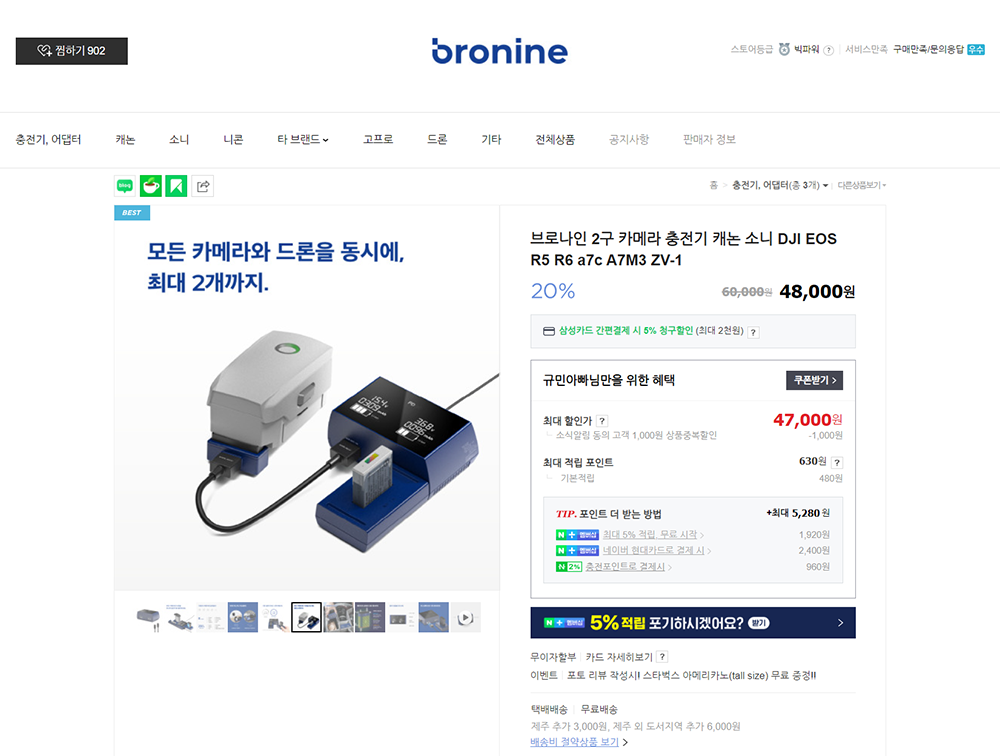This screenshot has width=1000, height=756.
Task: Open the 배송비 절약상품 보기 link
Action: coord(575,742)
